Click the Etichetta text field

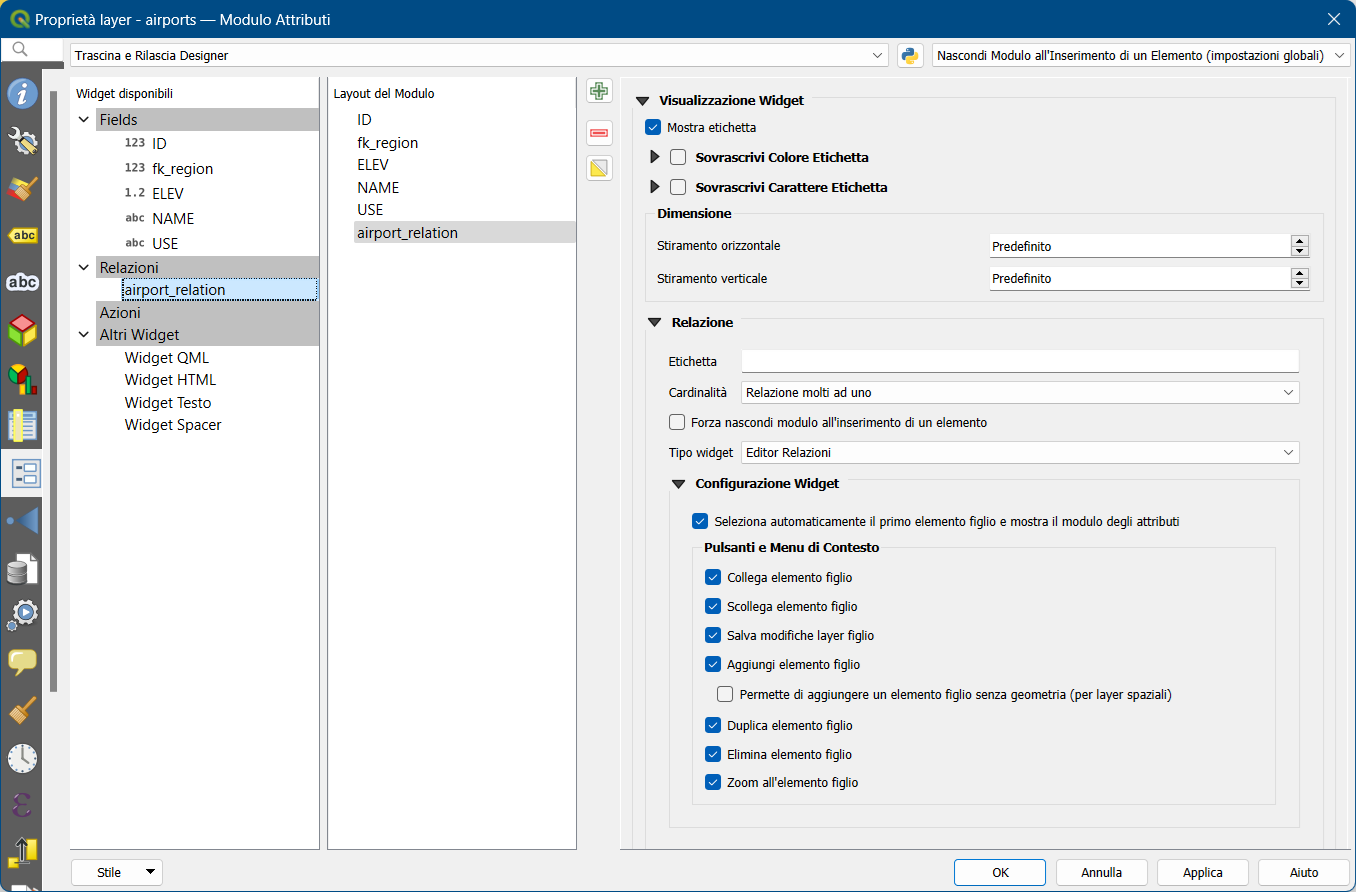[1020, 361]
